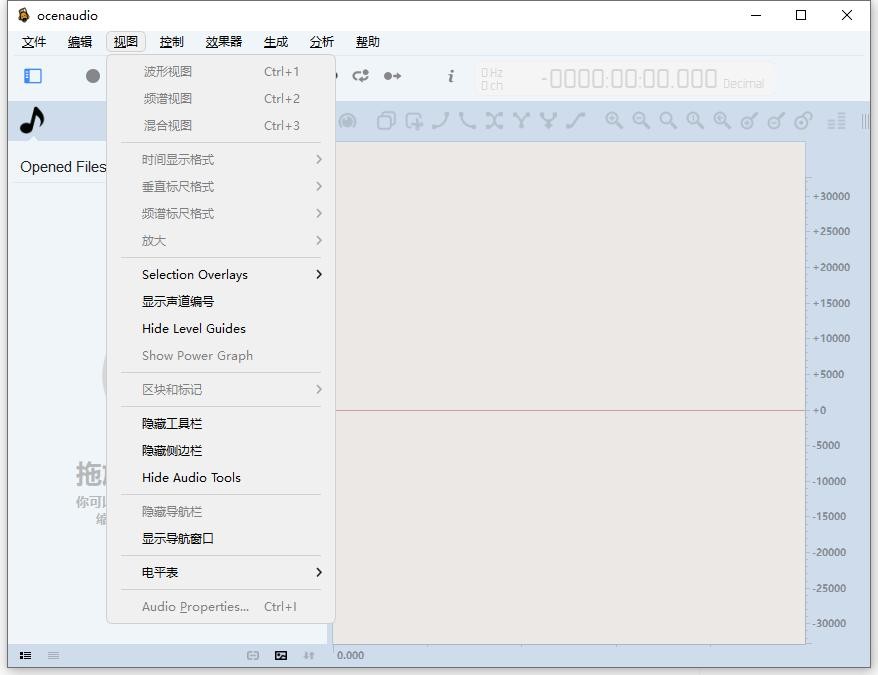Click the duplicate selection (two squares) icon

tap(386, 120)
